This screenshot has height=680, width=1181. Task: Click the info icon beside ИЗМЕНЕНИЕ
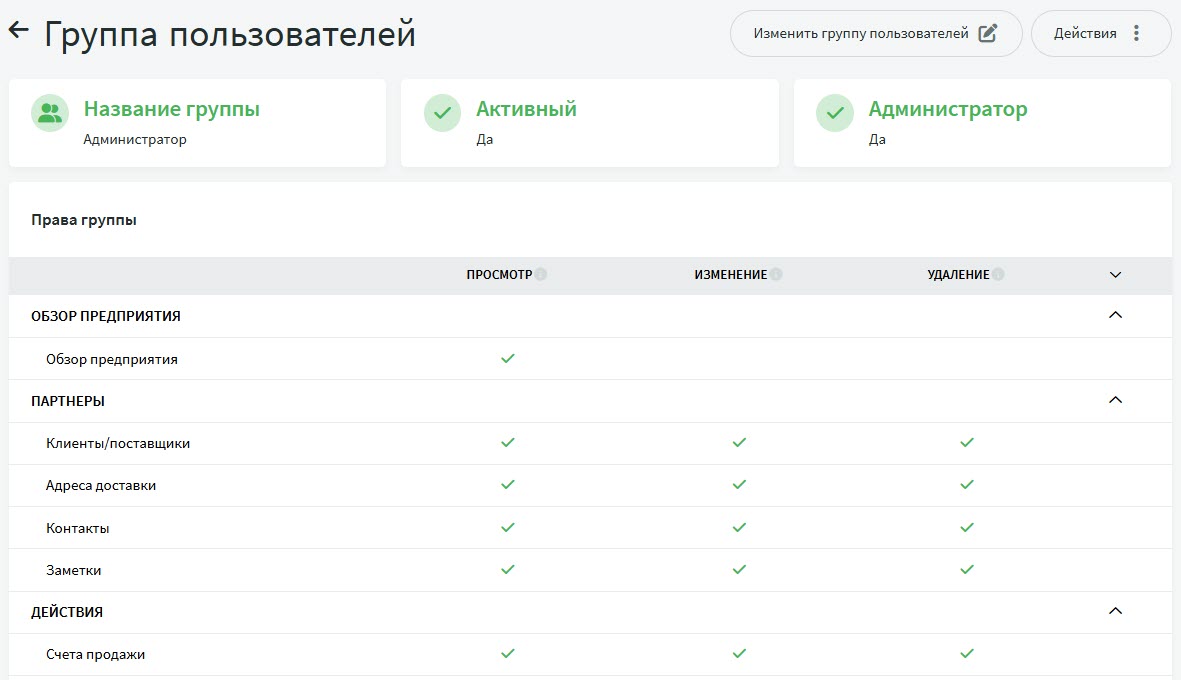pos(776,275)
